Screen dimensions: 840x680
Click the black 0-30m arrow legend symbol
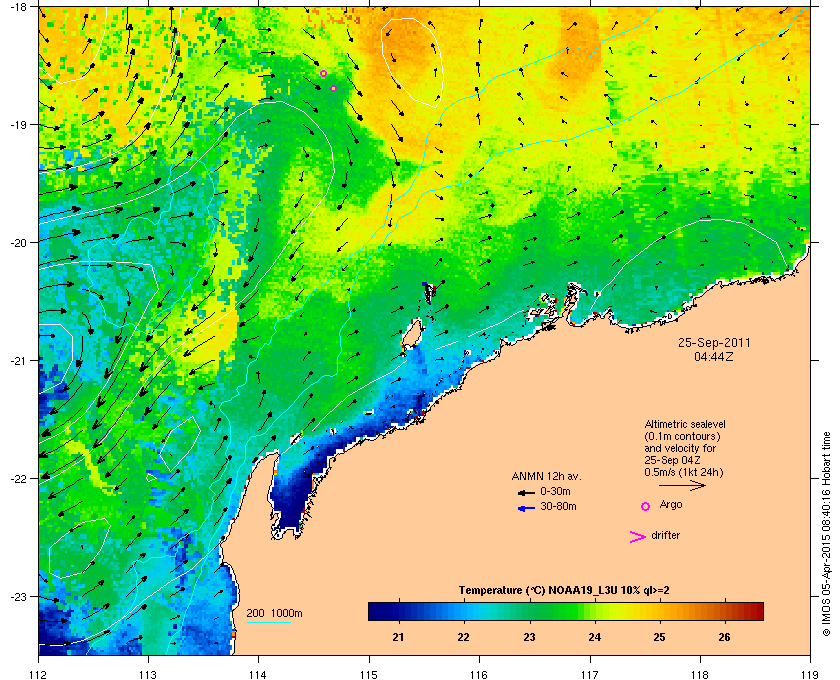point(526,492)
